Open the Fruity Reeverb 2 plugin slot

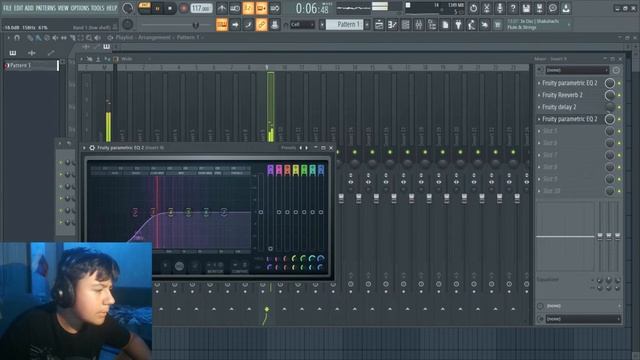tap(562, 95)
